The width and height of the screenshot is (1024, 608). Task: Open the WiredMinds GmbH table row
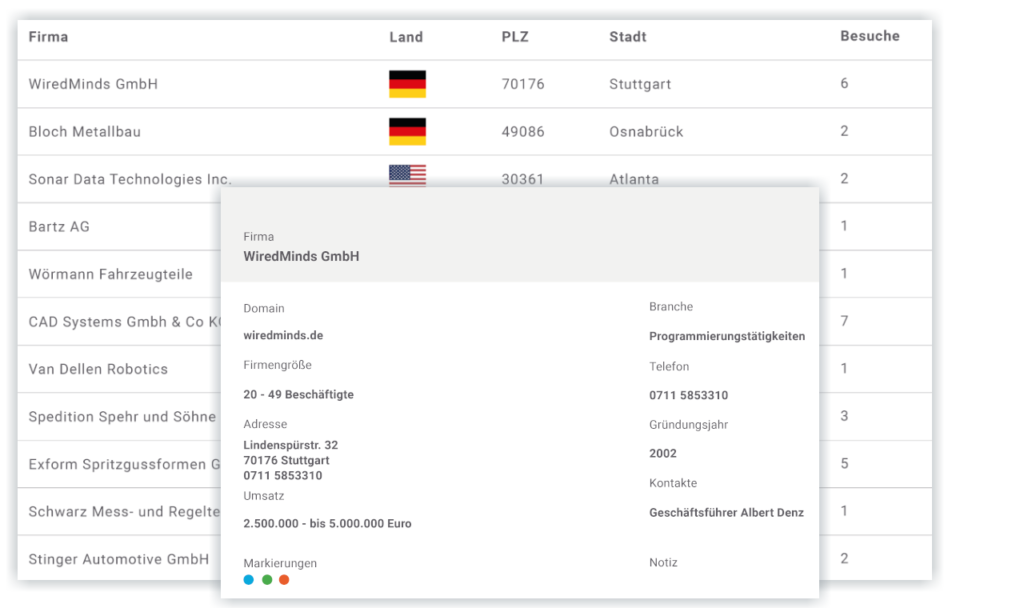coord(475,84)
